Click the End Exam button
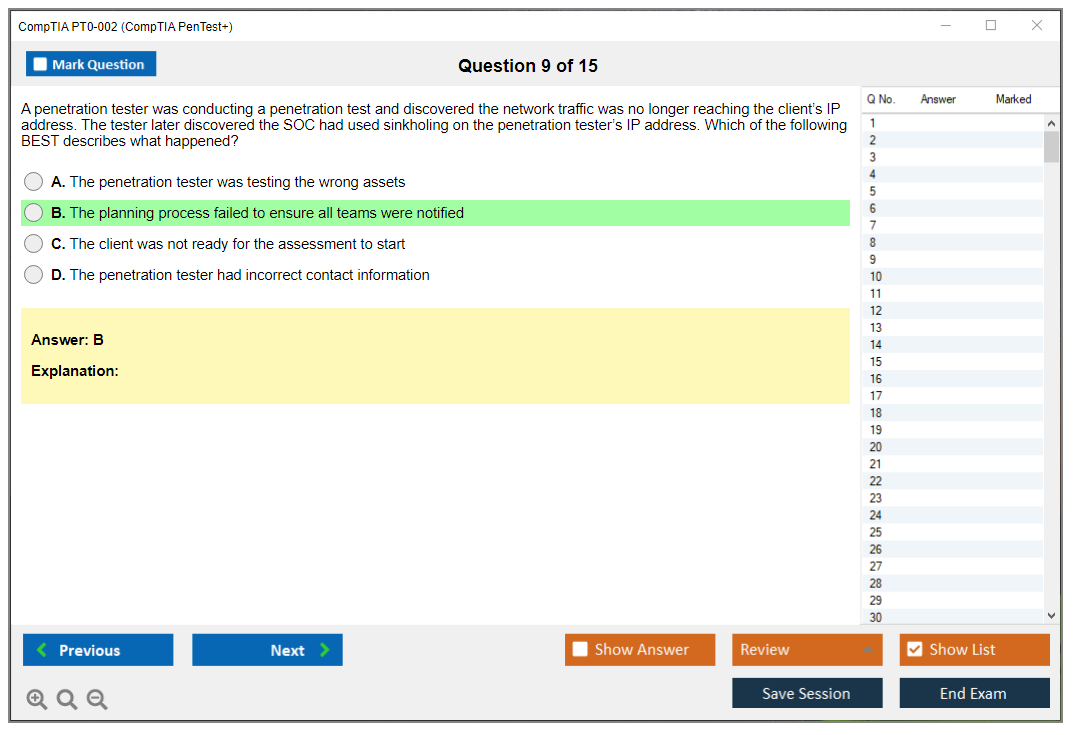 (973, 693)
